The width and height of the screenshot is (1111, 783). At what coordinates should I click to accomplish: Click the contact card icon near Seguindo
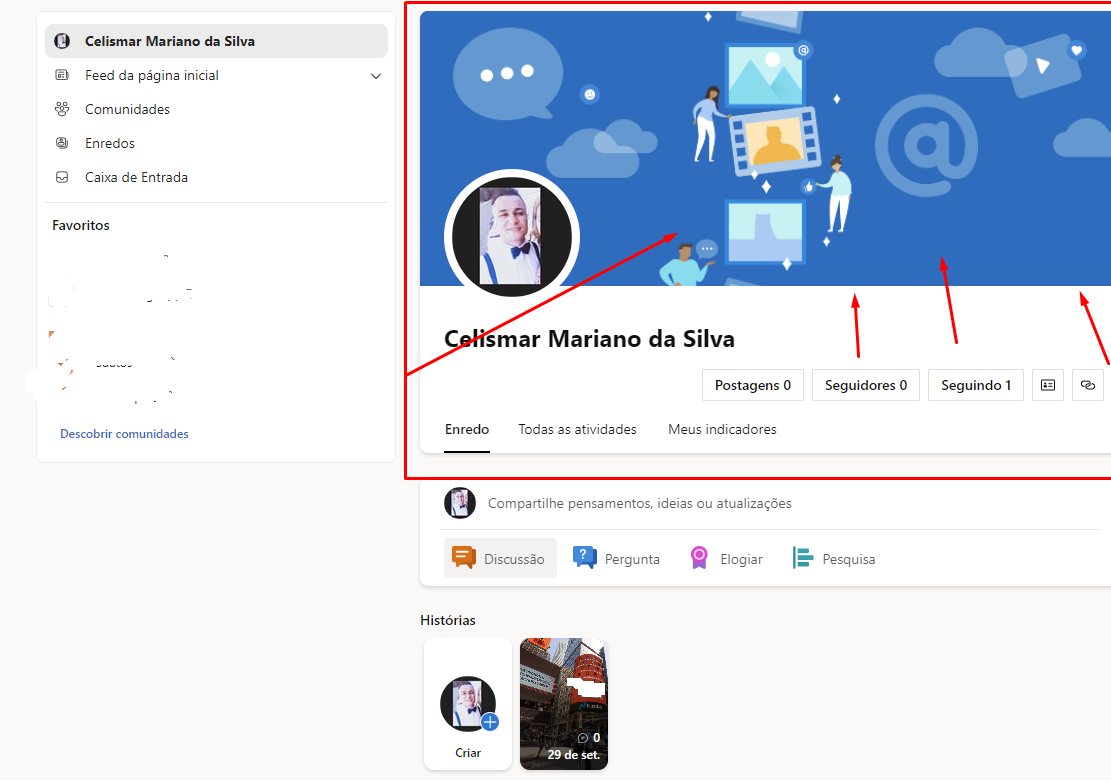tap(1047, 385)
